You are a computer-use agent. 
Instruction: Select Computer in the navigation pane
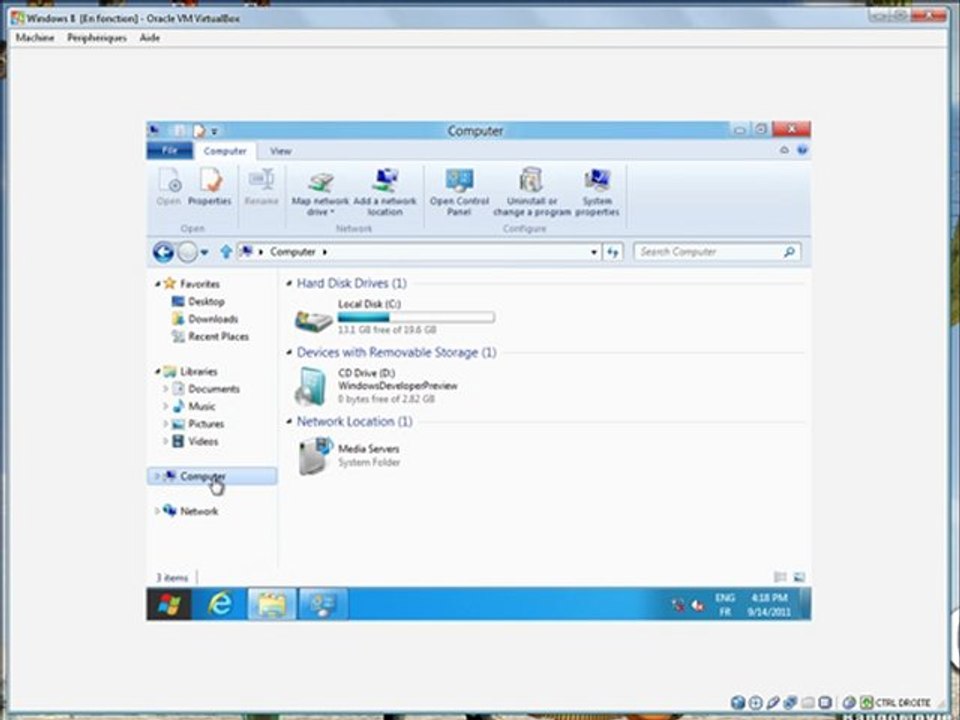[x=212, y=476]
